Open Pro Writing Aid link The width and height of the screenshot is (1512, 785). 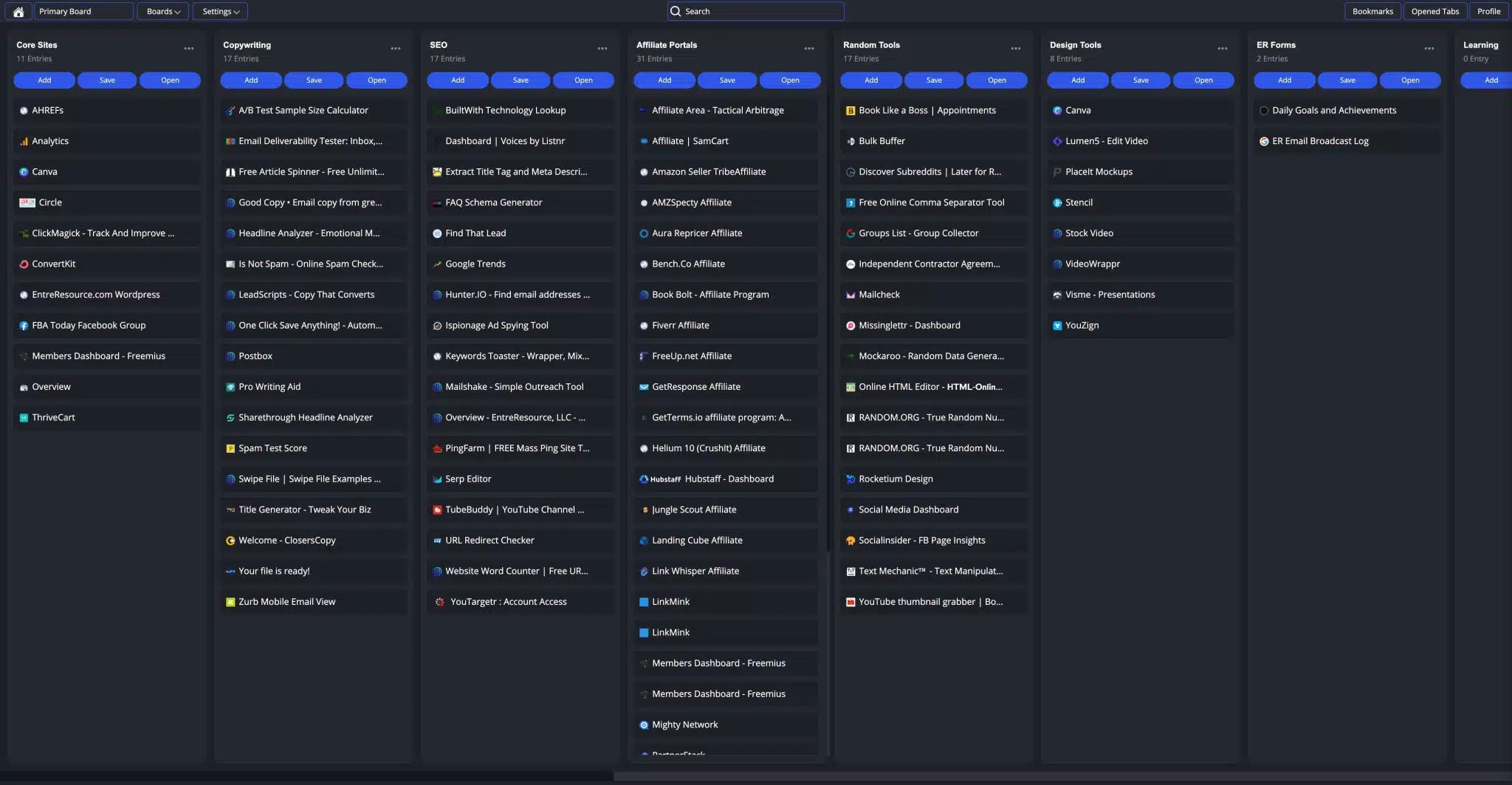tap(314, 387)
